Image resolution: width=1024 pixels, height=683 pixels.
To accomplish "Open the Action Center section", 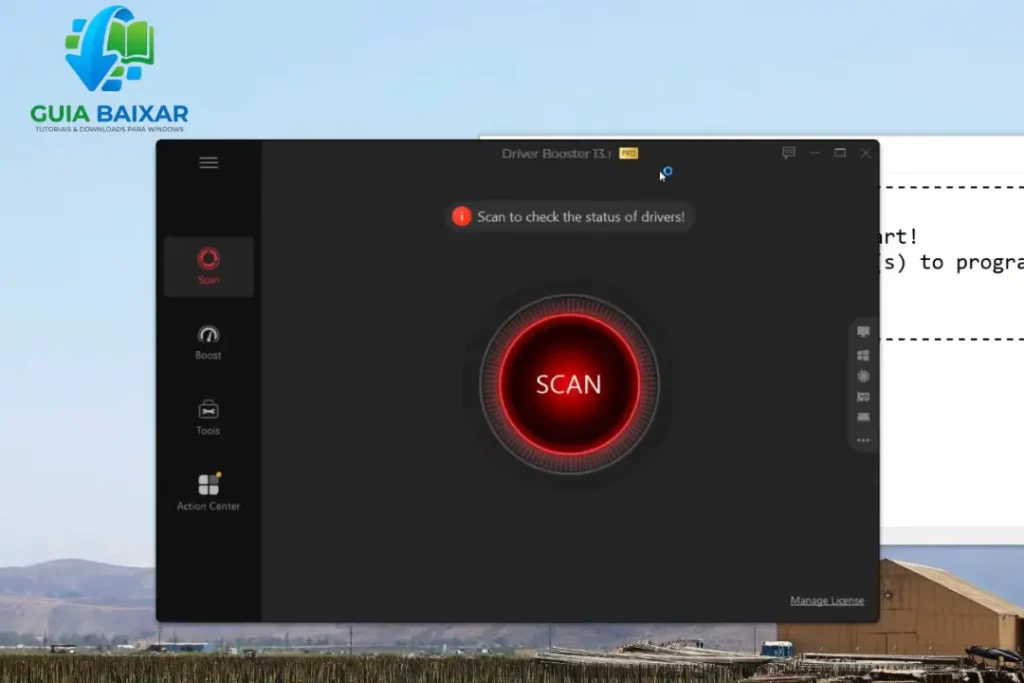I will (x=208, y=492).
